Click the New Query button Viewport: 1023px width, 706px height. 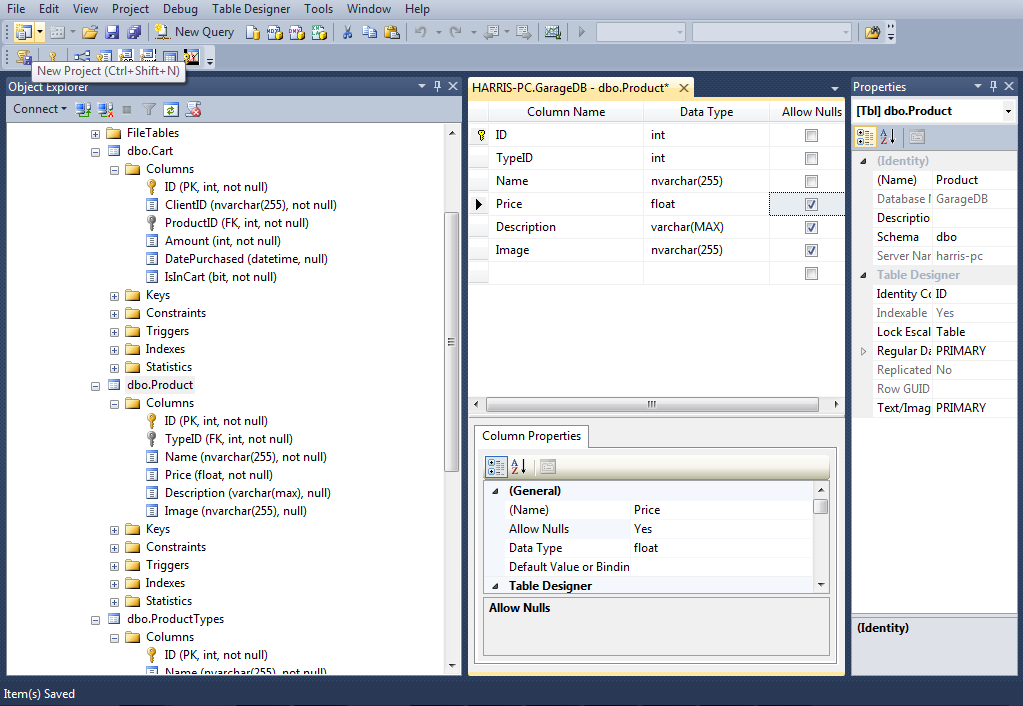[x=194, y=32]
